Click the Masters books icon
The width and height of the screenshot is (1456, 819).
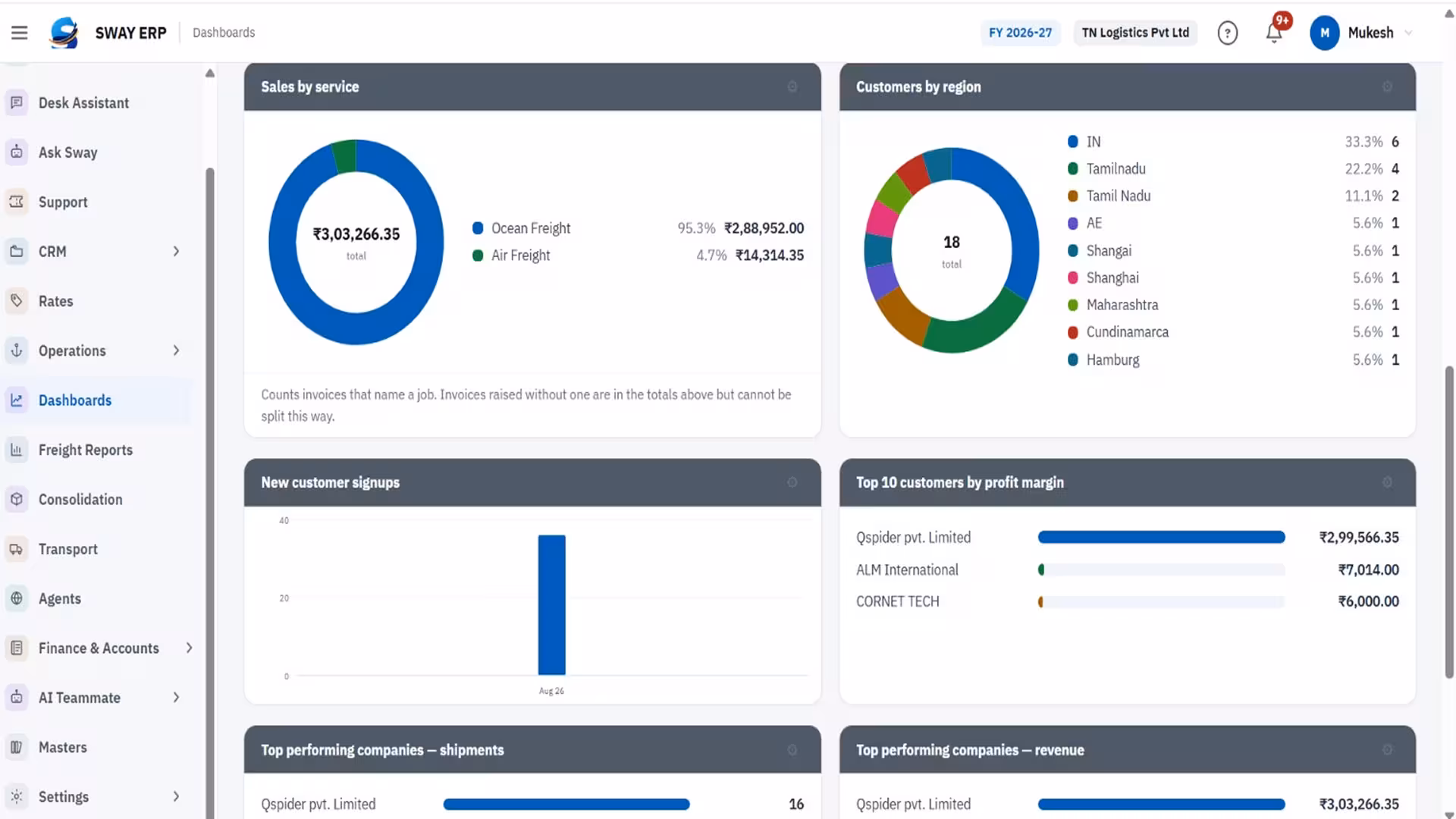[x=17, y=747]
